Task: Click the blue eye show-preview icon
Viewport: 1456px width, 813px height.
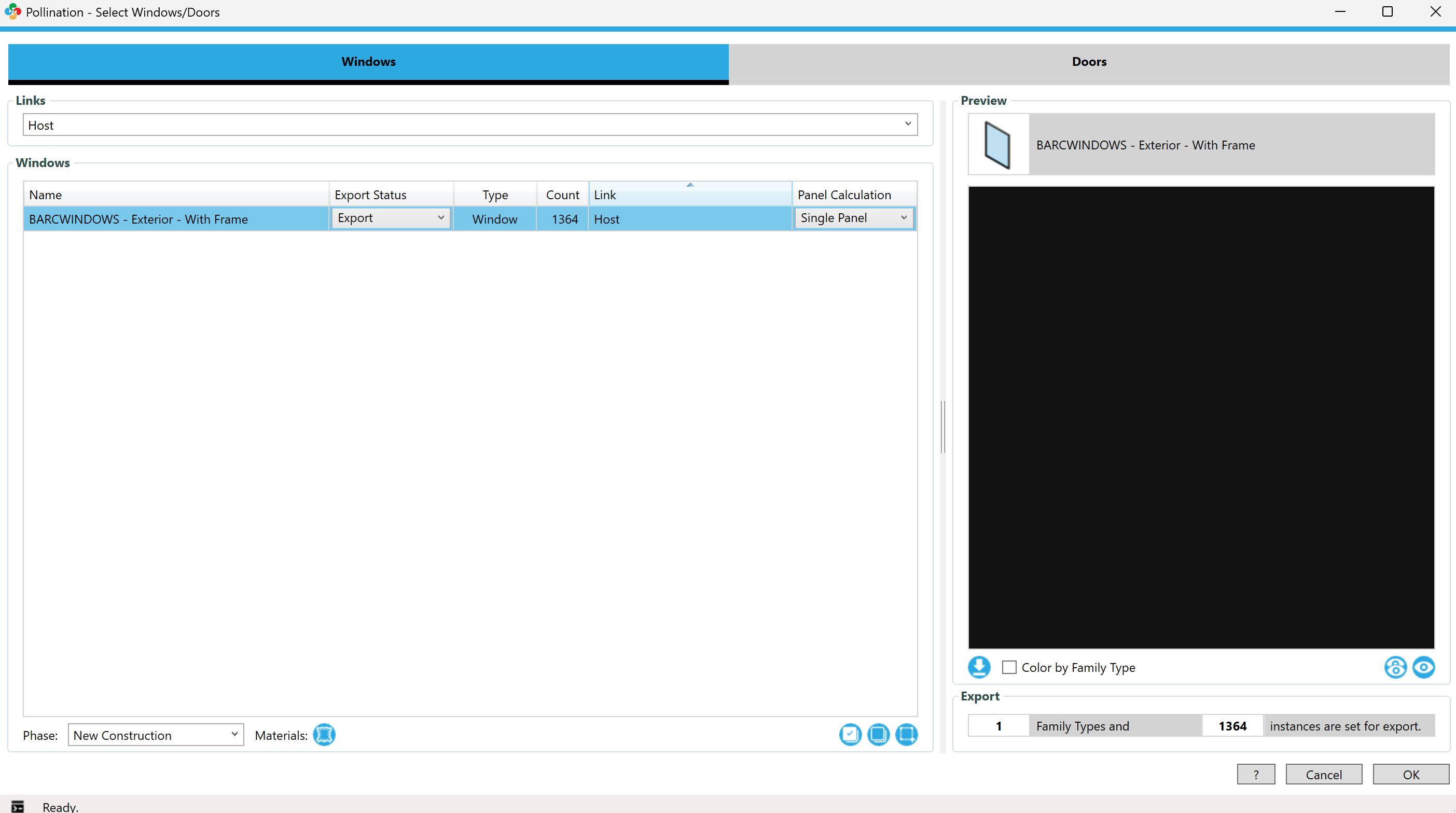Action: (1423, 667)
